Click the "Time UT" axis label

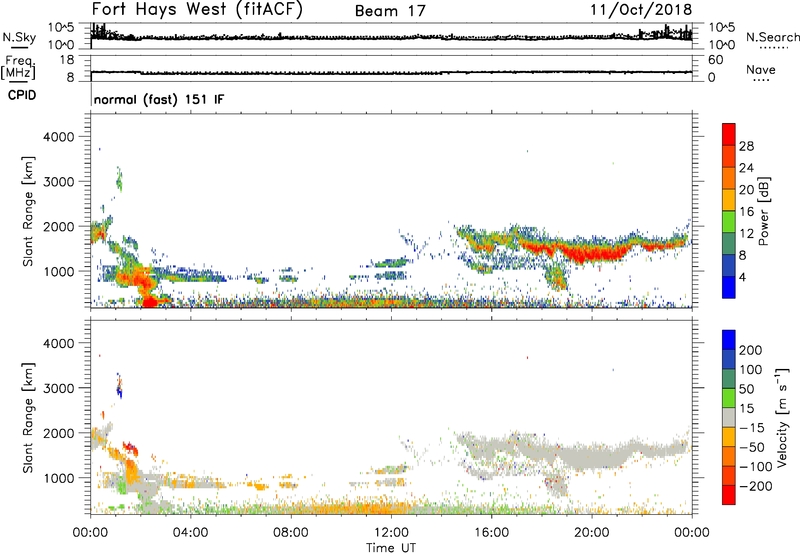[x=391, y=548]
